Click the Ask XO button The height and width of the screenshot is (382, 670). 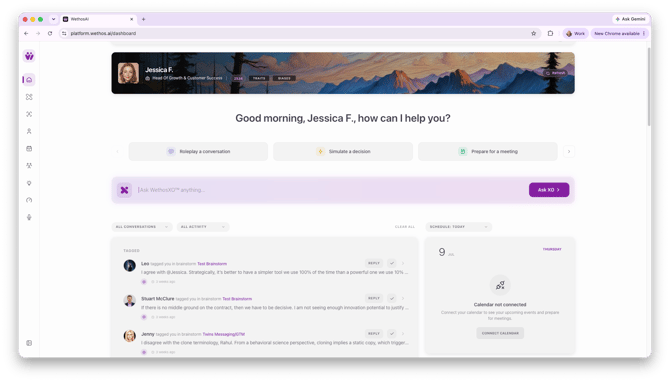[549, 190]
